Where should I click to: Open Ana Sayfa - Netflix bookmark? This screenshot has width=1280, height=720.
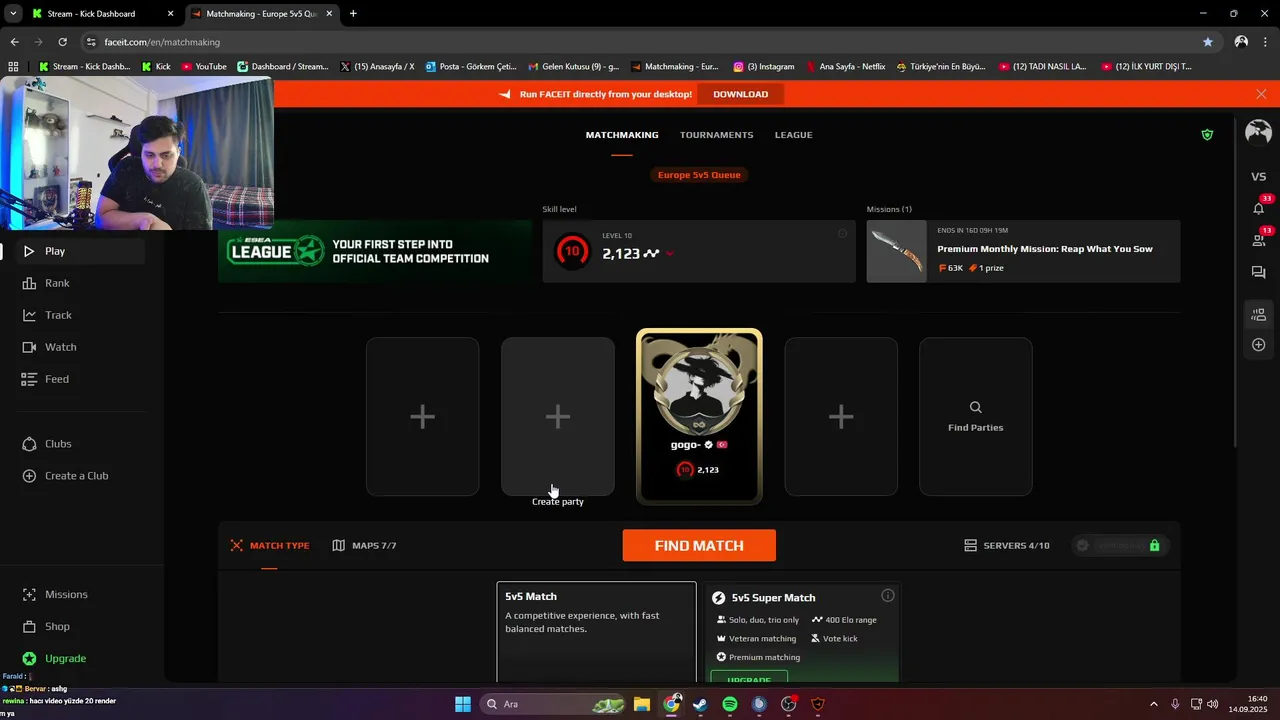(x=845, y=67)
